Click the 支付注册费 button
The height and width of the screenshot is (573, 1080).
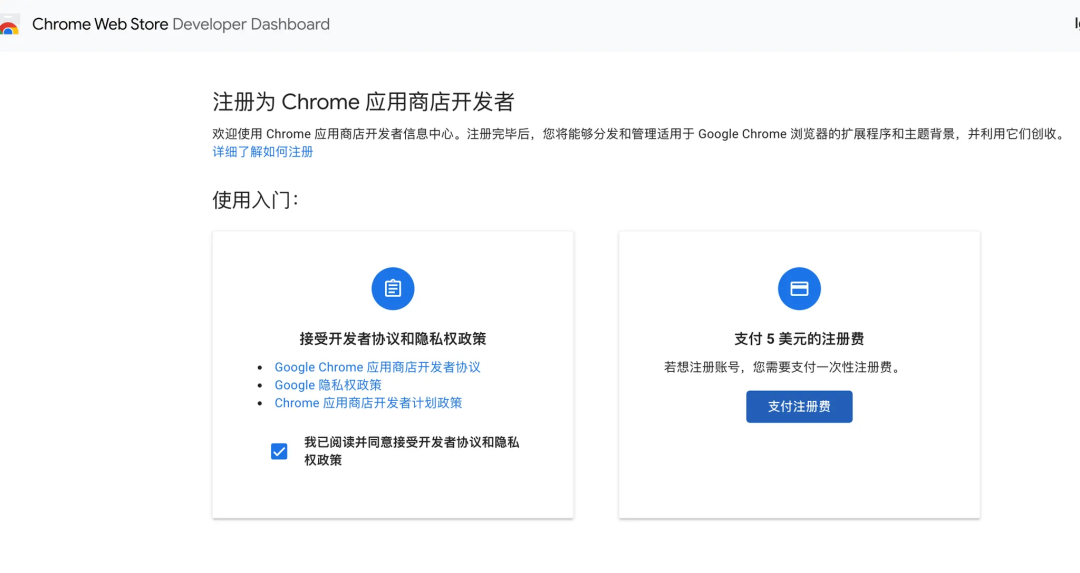[x=799, y=406]
